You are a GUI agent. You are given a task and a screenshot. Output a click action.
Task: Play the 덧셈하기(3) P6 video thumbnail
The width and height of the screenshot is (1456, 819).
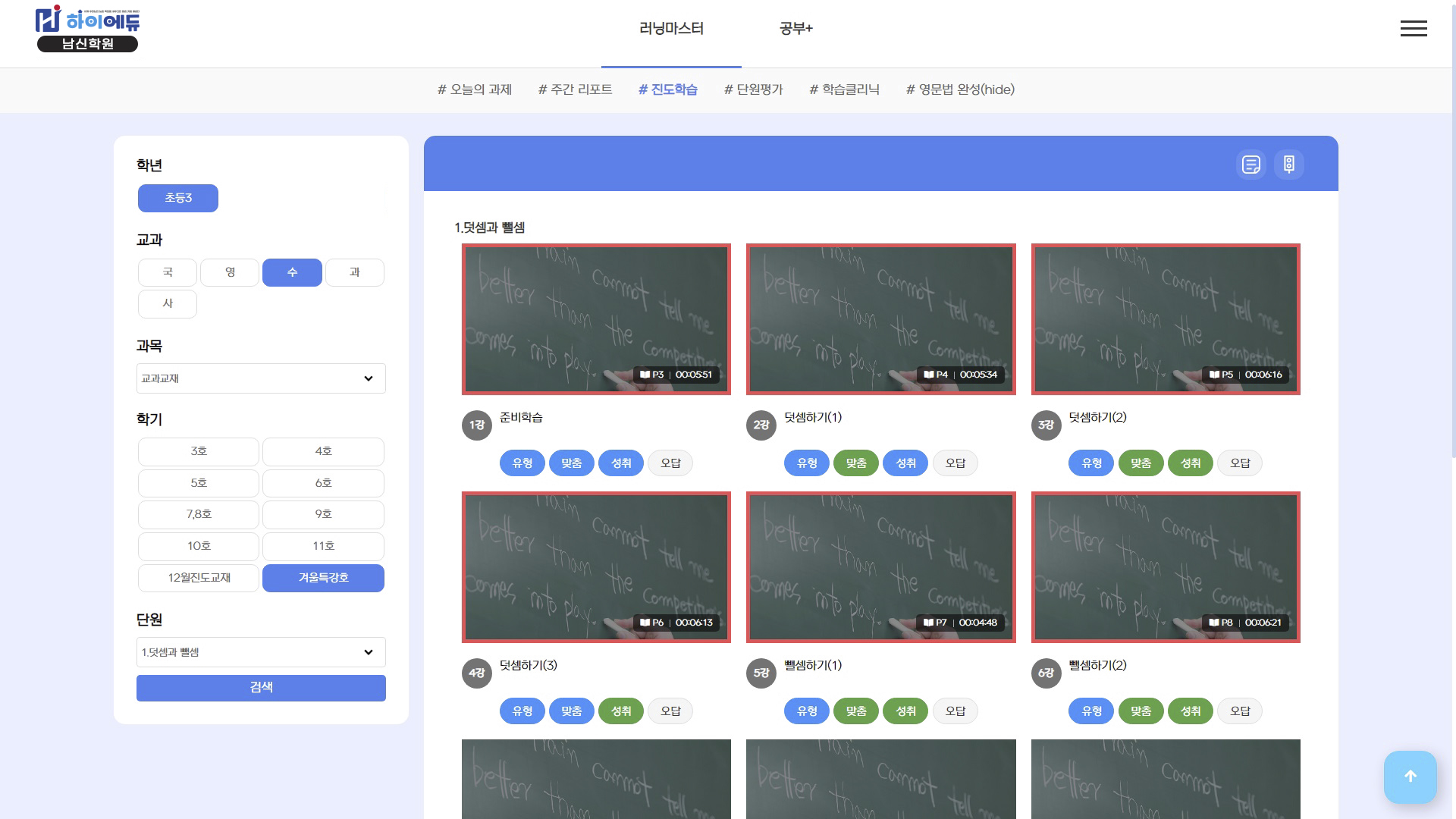(x=596, y=567)
